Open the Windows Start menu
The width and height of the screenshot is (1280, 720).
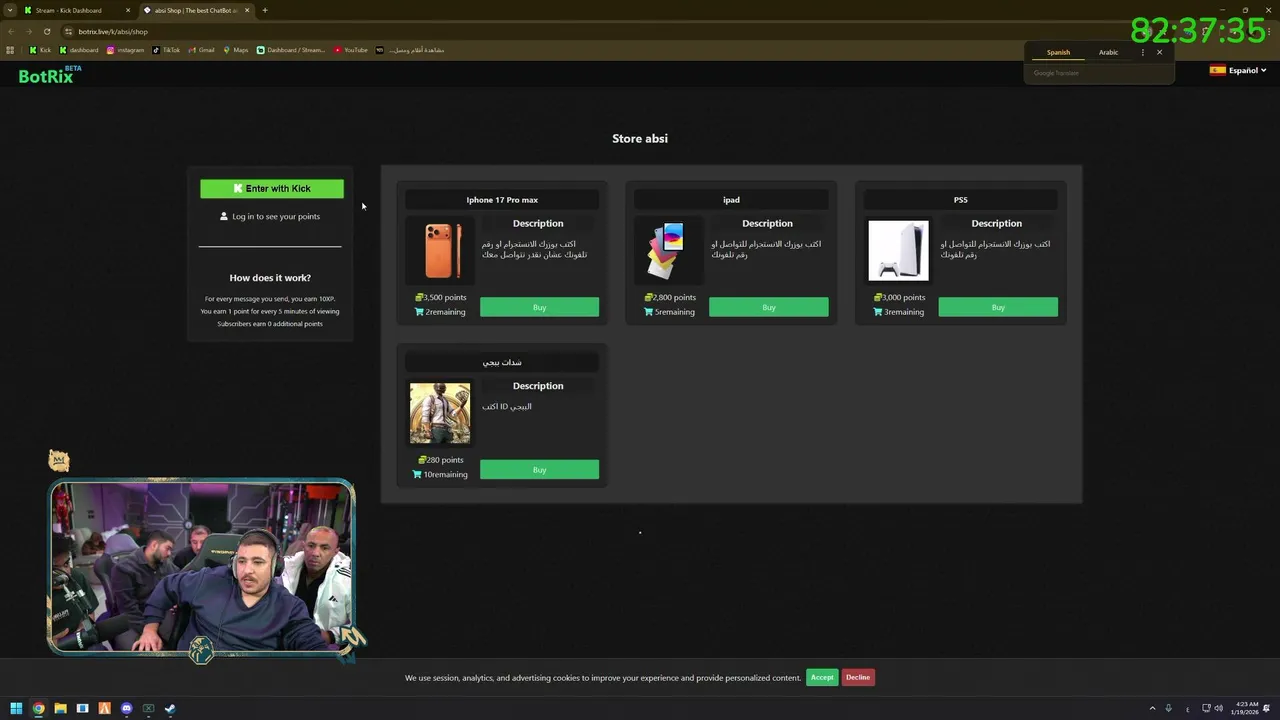(x=16, y=708)
